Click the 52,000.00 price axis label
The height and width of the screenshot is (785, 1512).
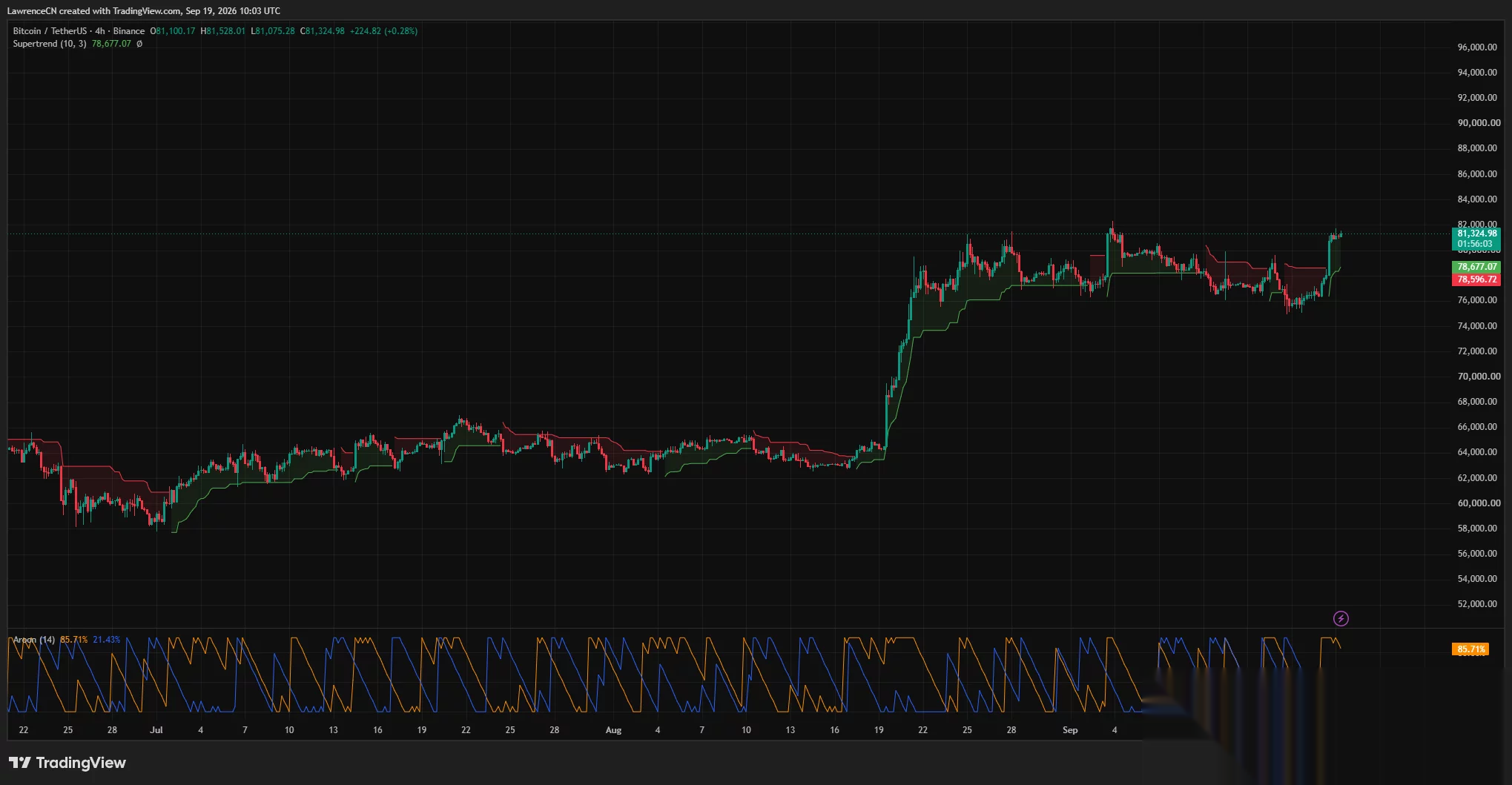(x=1479, y=603)
